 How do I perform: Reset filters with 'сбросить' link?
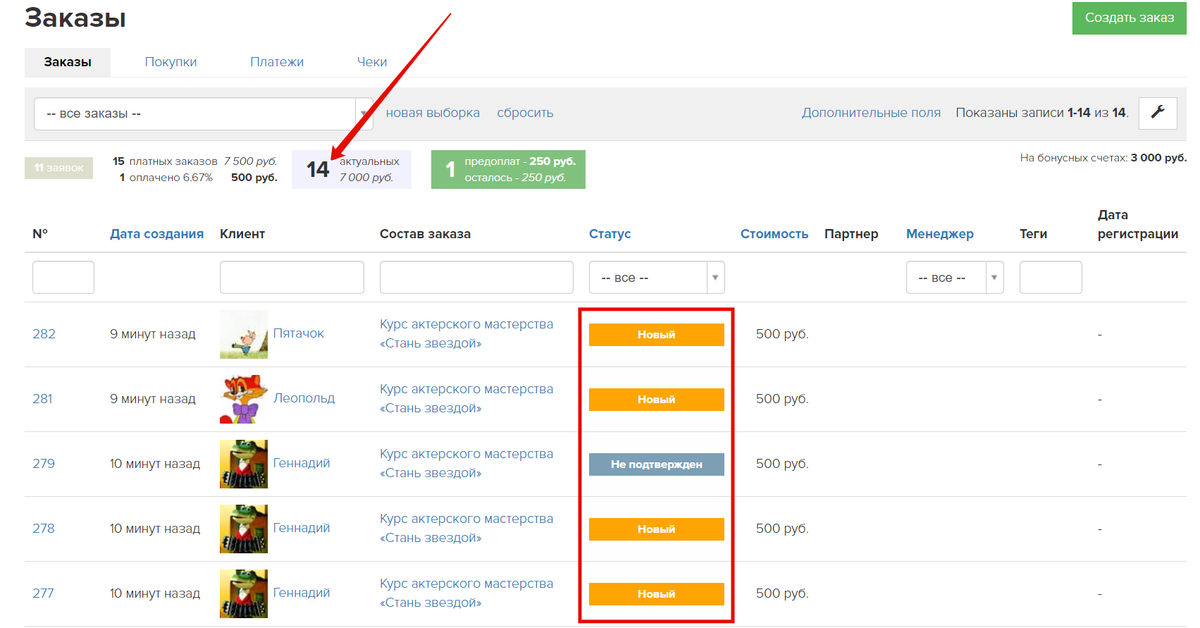525,113
